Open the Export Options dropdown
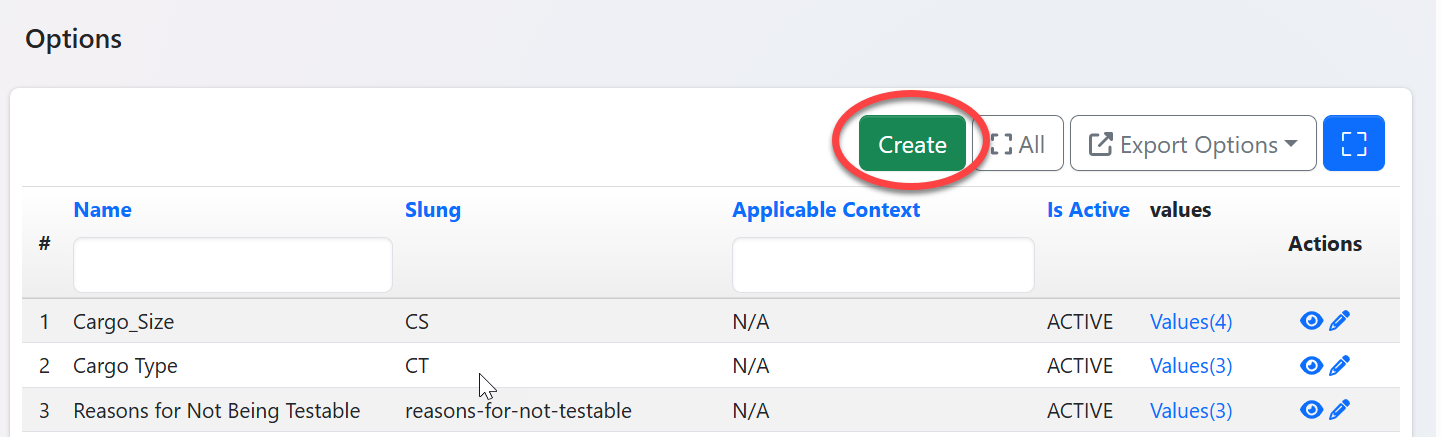Image resolution: width=1441 pixels, height=437 pixels. pos(1192,145)
